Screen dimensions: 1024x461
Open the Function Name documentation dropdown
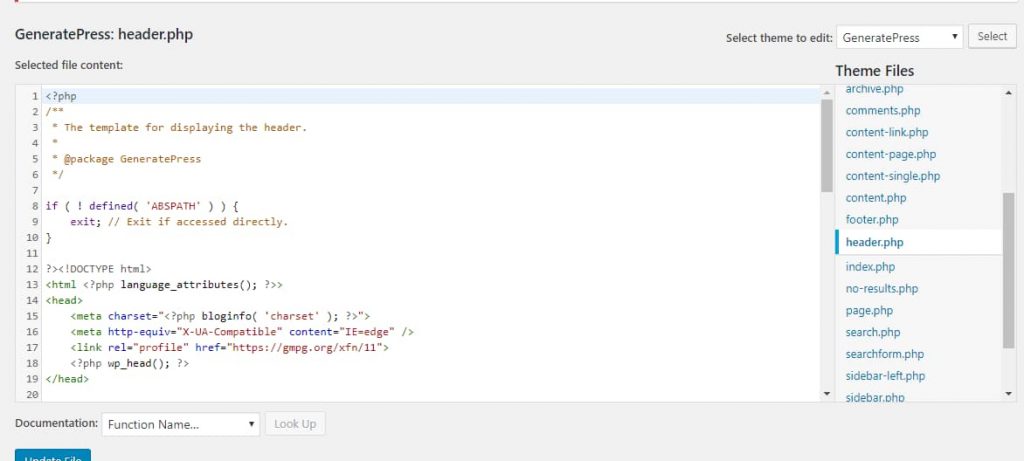[x=181, y=424]
